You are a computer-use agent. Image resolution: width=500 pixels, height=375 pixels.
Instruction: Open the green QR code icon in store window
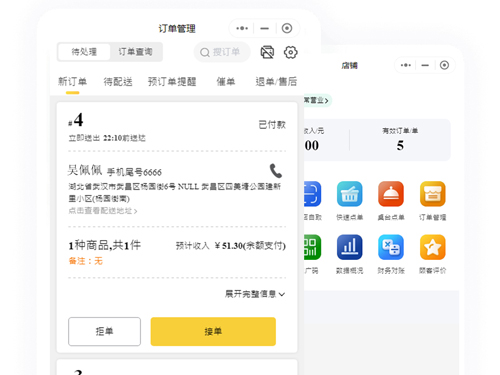312,247
